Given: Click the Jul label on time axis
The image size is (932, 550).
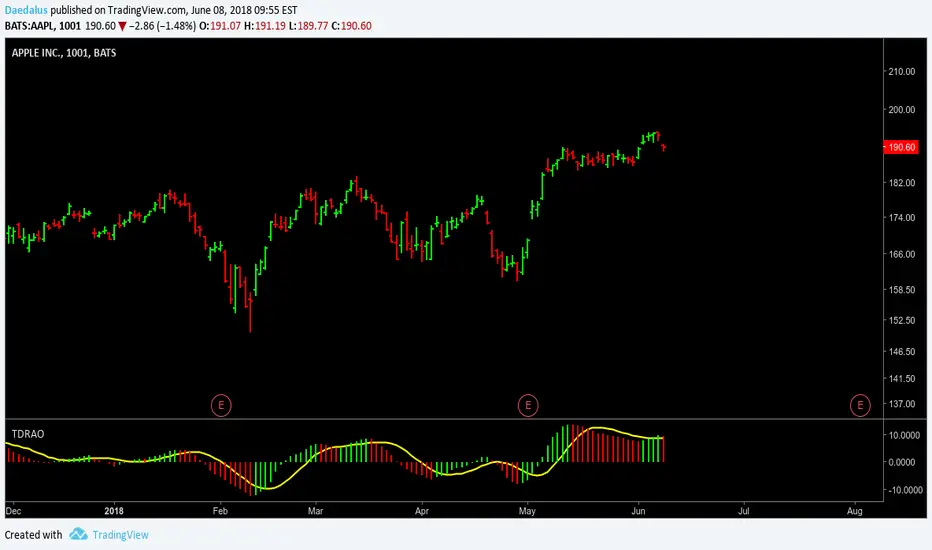Looking at the screenshot, I should 744,511.
